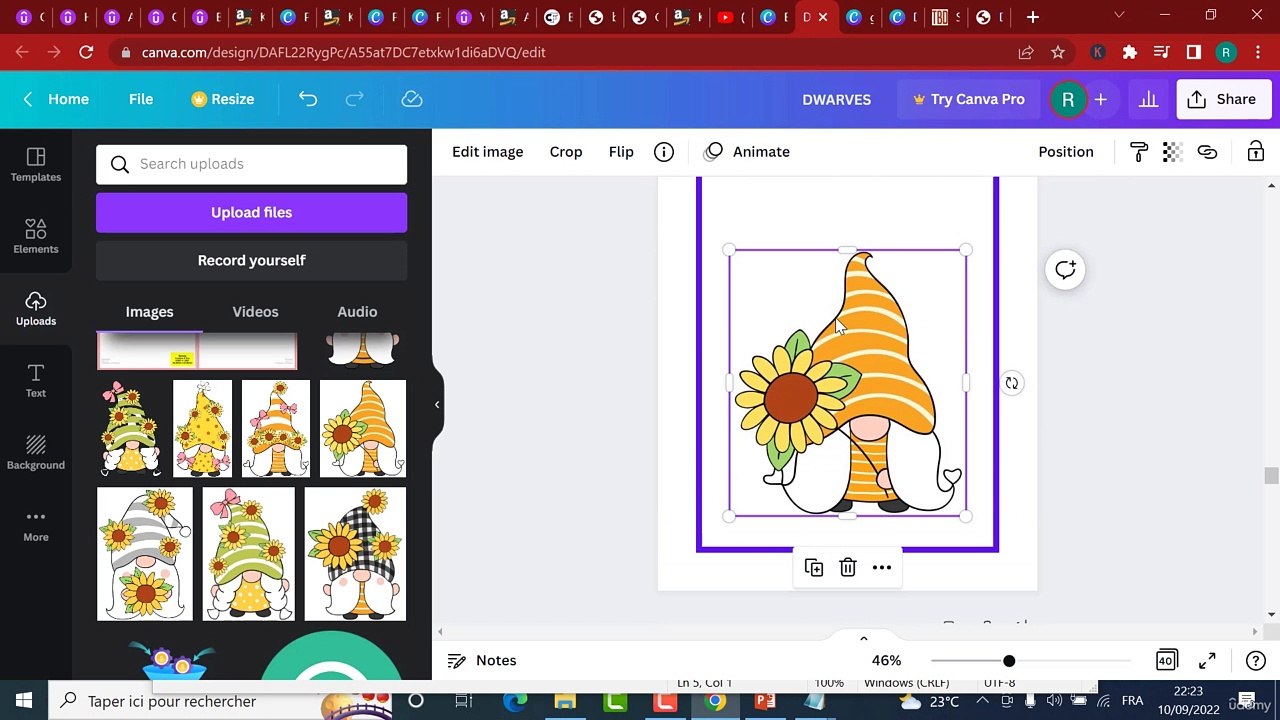Open the Position options
The height and width of the screenshot is (720, 1280).
coord(1066,152)
